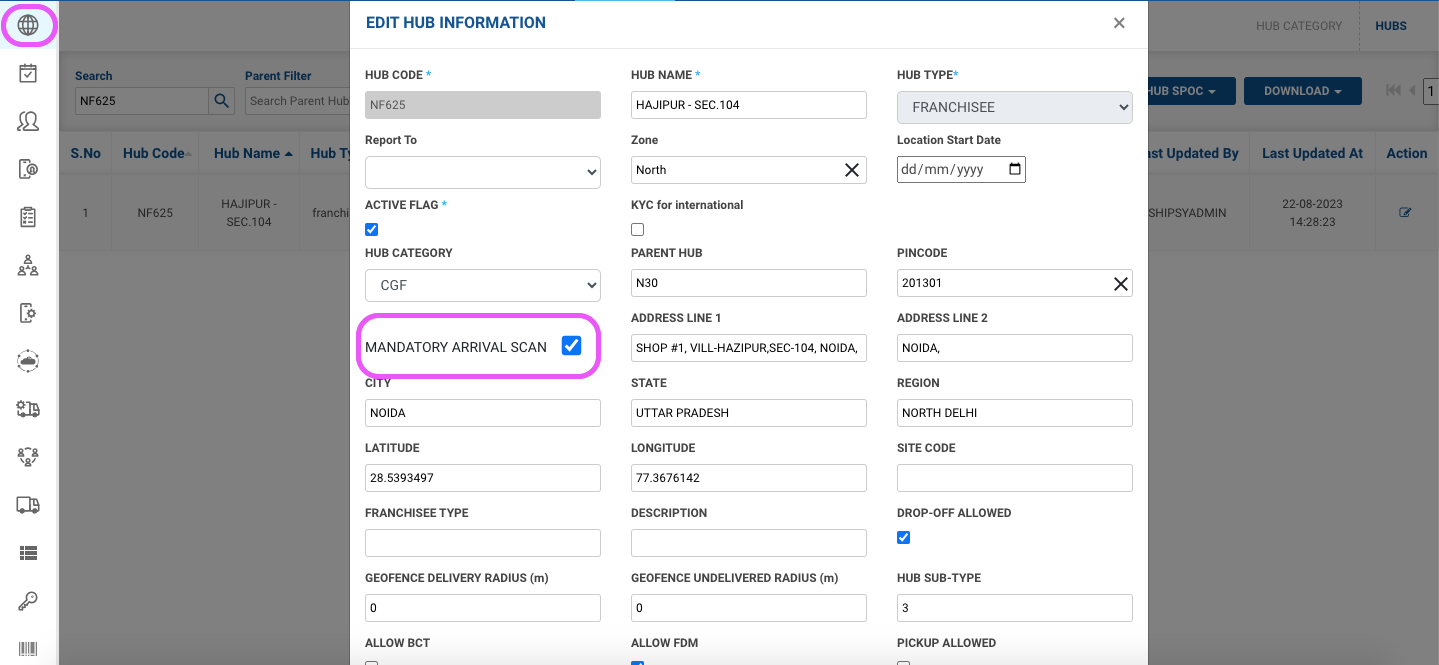Click the delivery truck sidebar icon
1439x665 pixels.
(x=28, y=505)
